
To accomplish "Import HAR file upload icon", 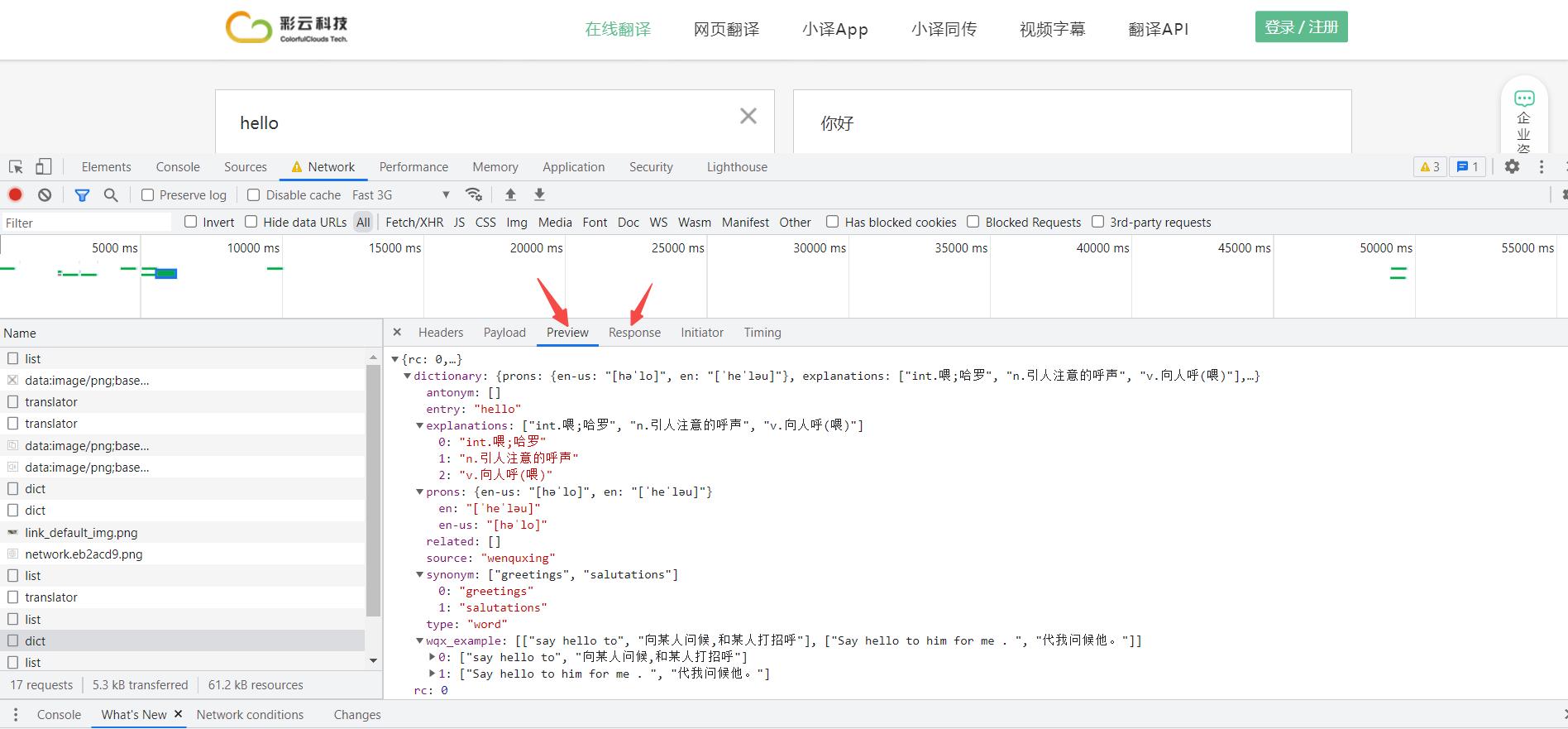I will tap(510, 194).
